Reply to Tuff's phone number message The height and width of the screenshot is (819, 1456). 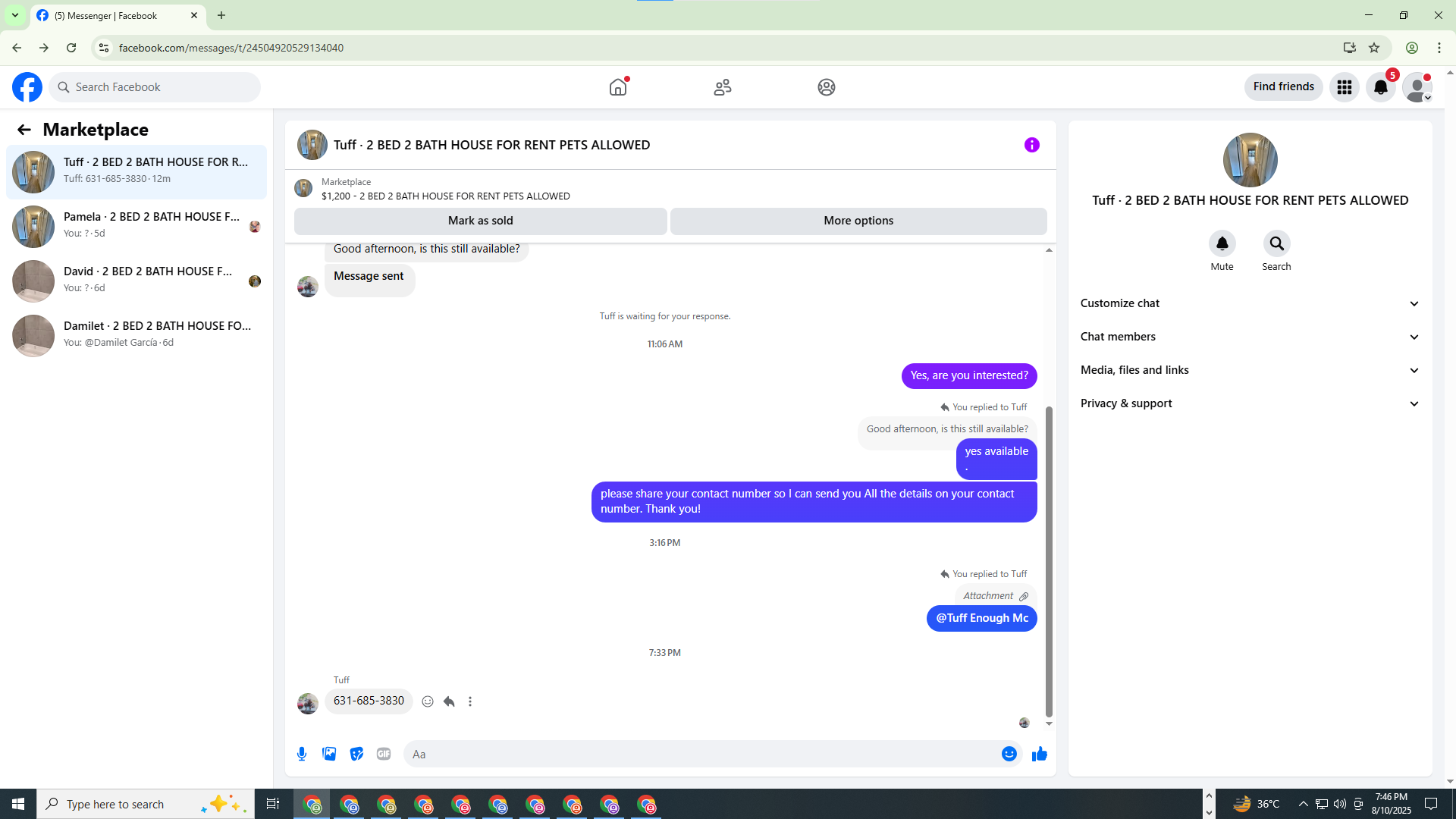[449, 701]
